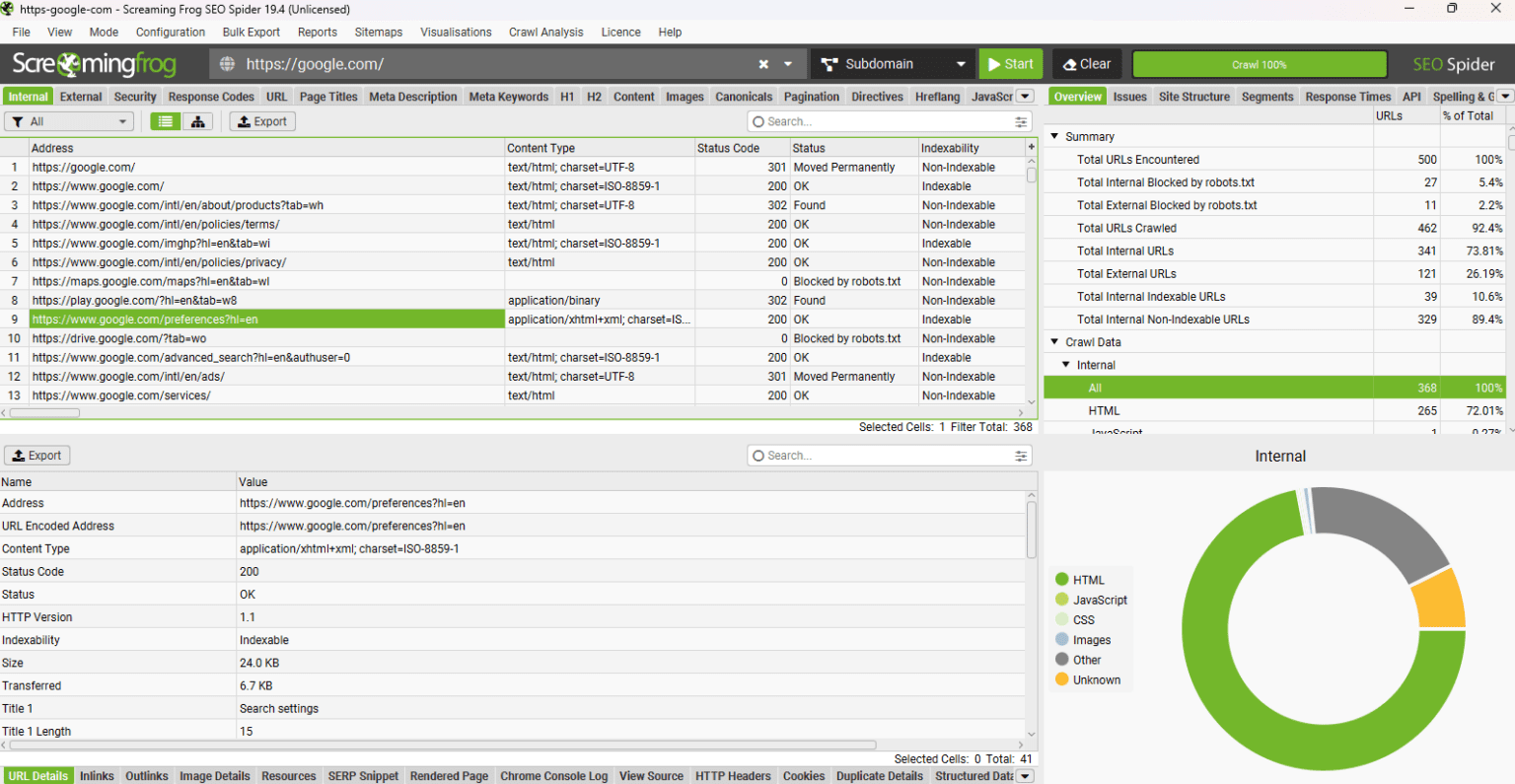This screenshot has width=1515, height=784.
Task: Collapse the Crawl Data tree node
Action: pos(1054,342)
